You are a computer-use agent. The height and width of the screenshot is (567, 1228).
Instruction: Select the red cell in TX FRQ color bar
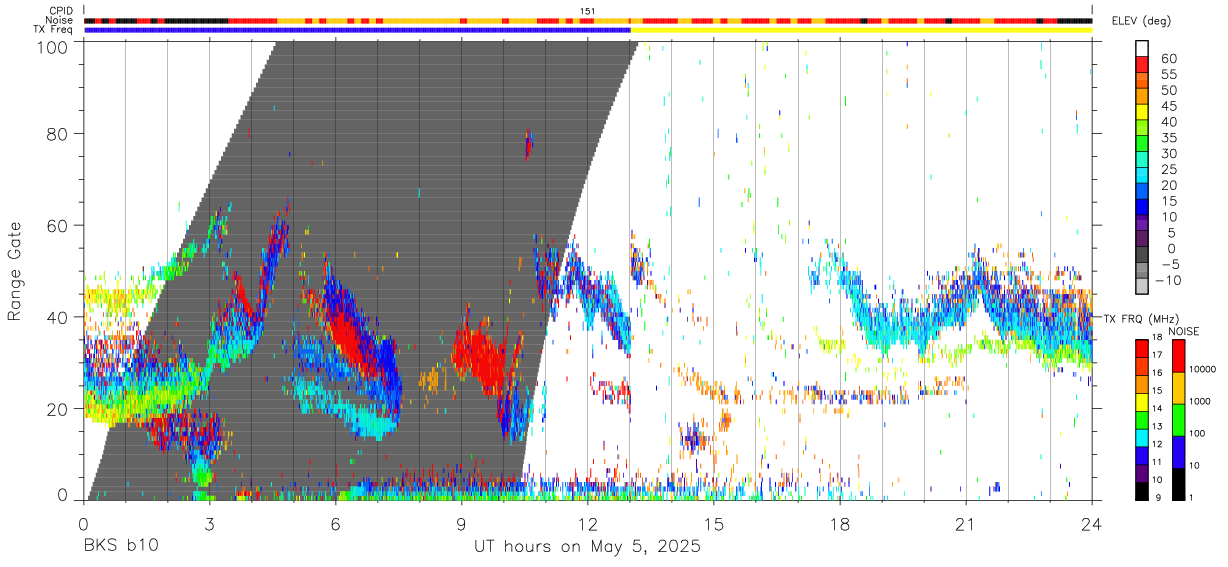pyautogui.click(x=1142, y=347)
